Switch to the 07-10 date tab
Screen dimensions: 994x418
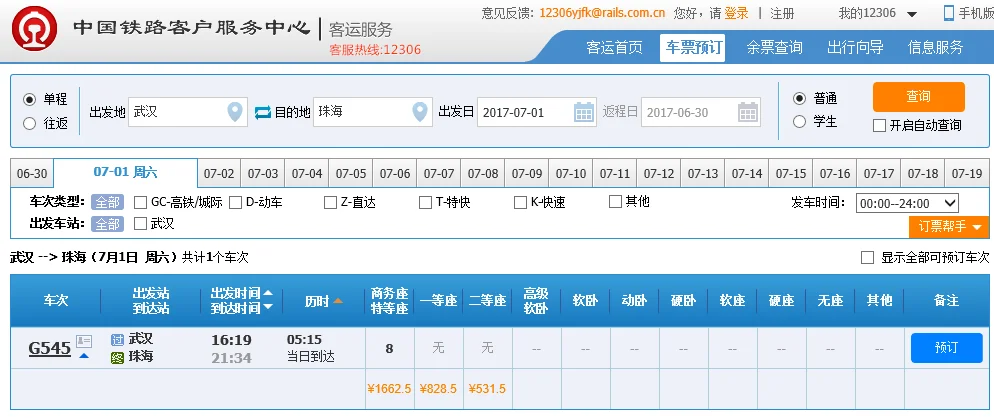[571, 174]
